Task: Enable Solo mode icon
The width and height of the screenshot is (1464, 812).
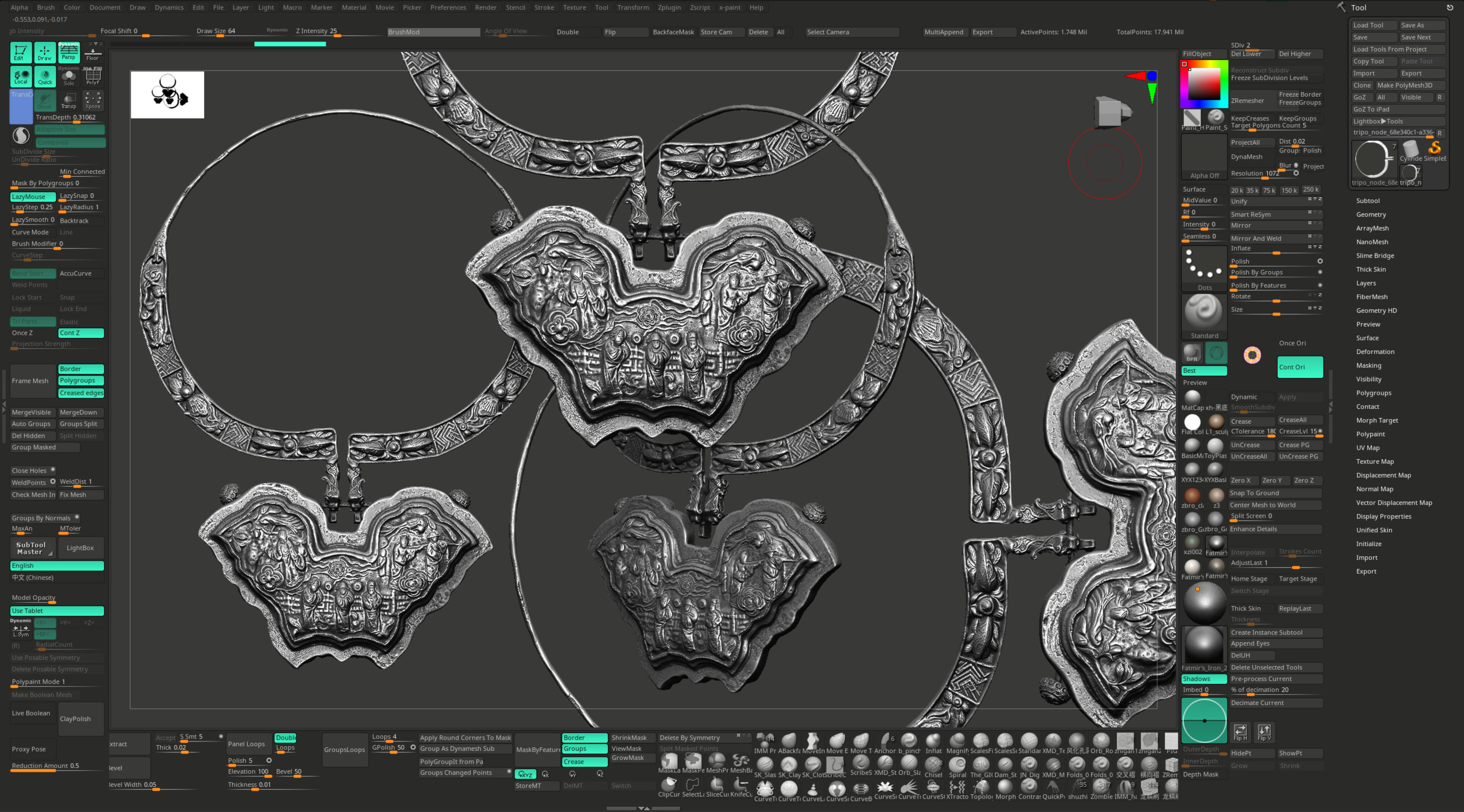Action: 69,77
